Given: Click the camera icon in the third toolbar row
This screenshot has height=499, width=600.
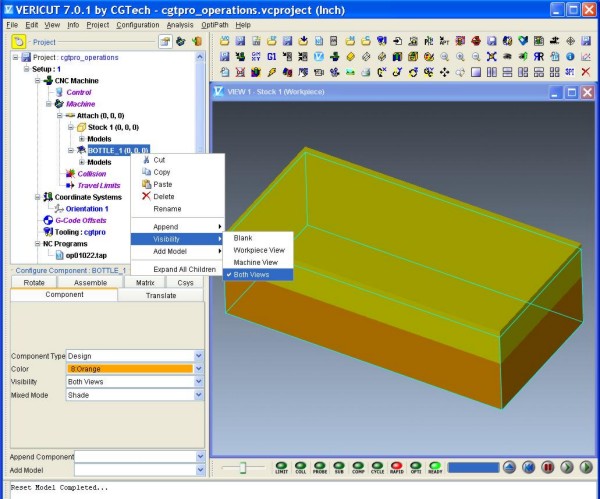Looking at the screenshot, I should click(319, 72).
